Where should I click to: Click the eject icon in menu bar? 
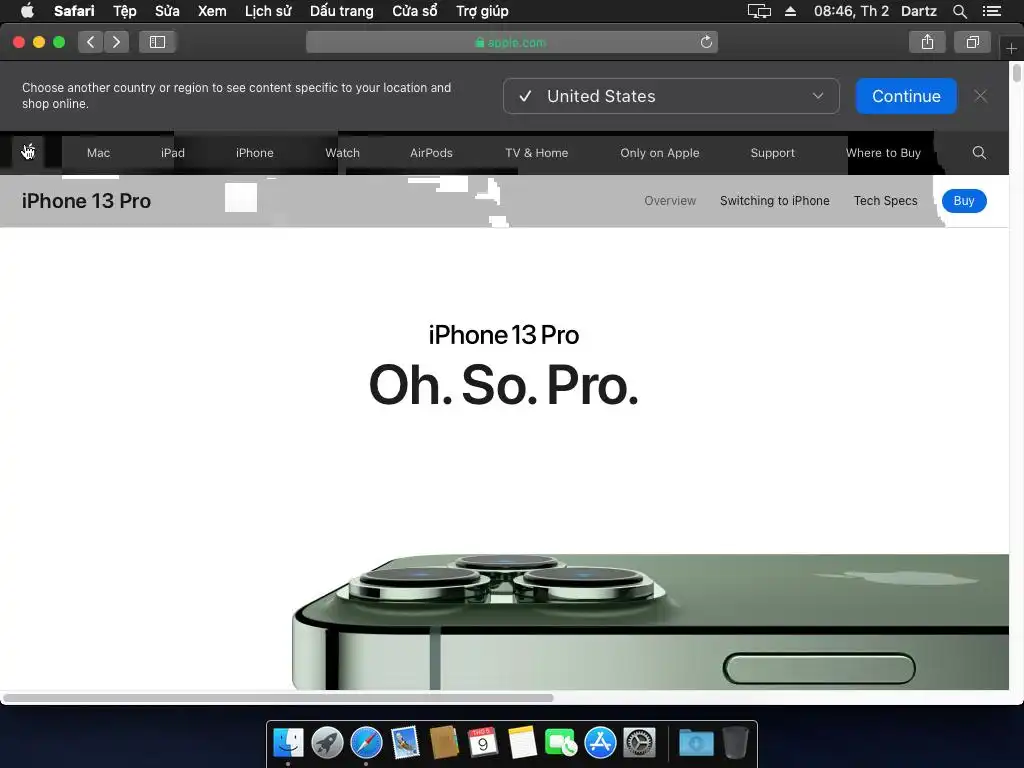point(790,11)
